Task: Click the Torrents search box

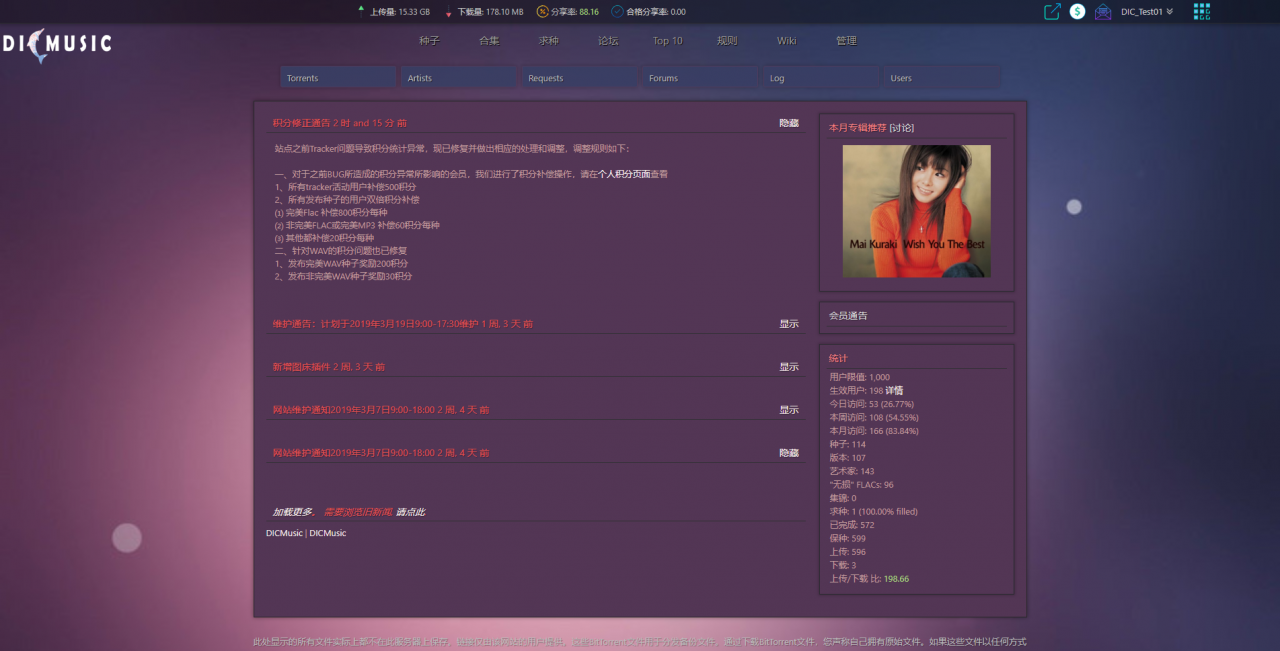Action: point(338,78)
